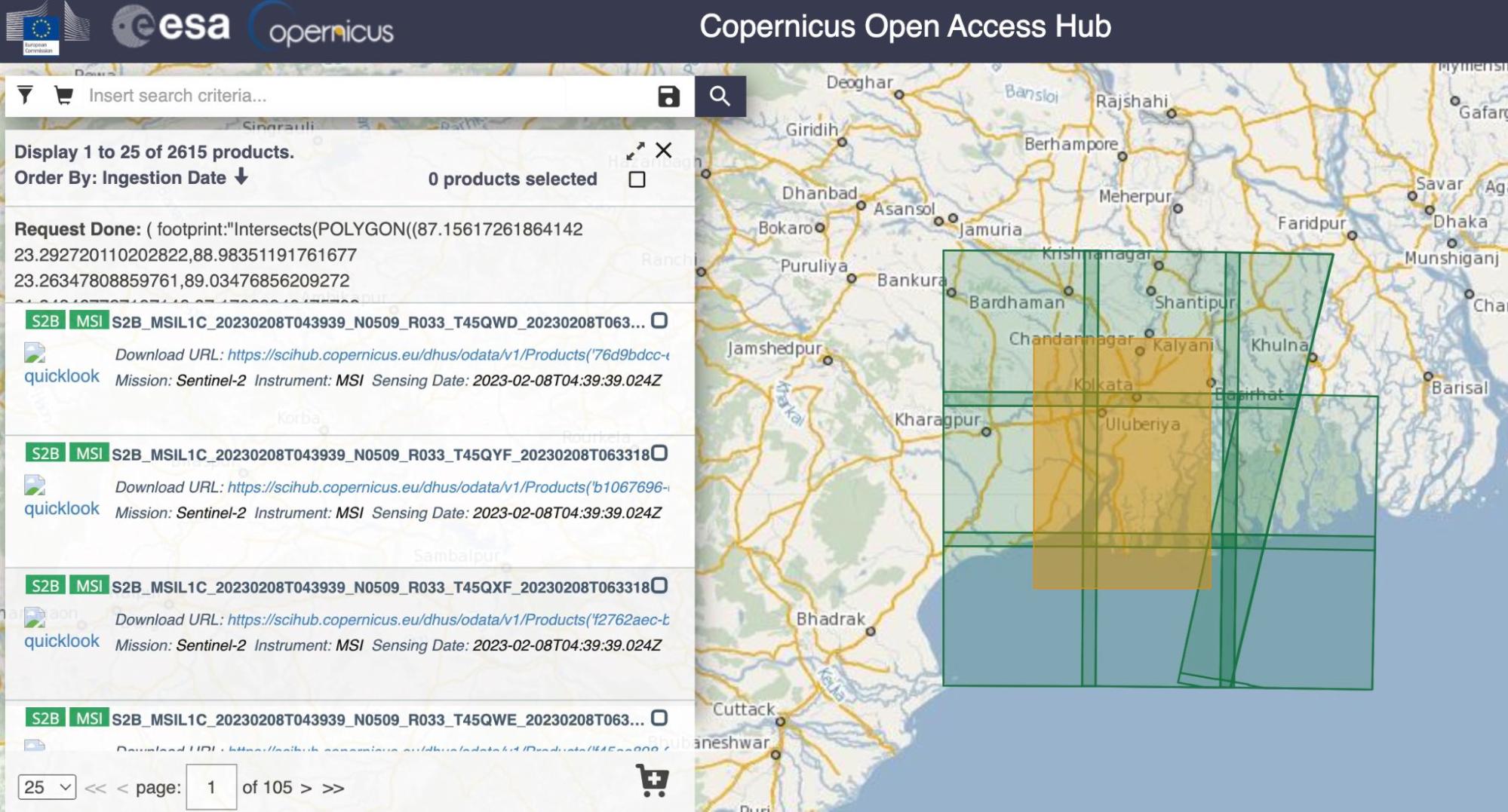Select the S2B badge of T45QWD product
The width and height of the screenshot is (1508, 812).
[x=45, y=321]
